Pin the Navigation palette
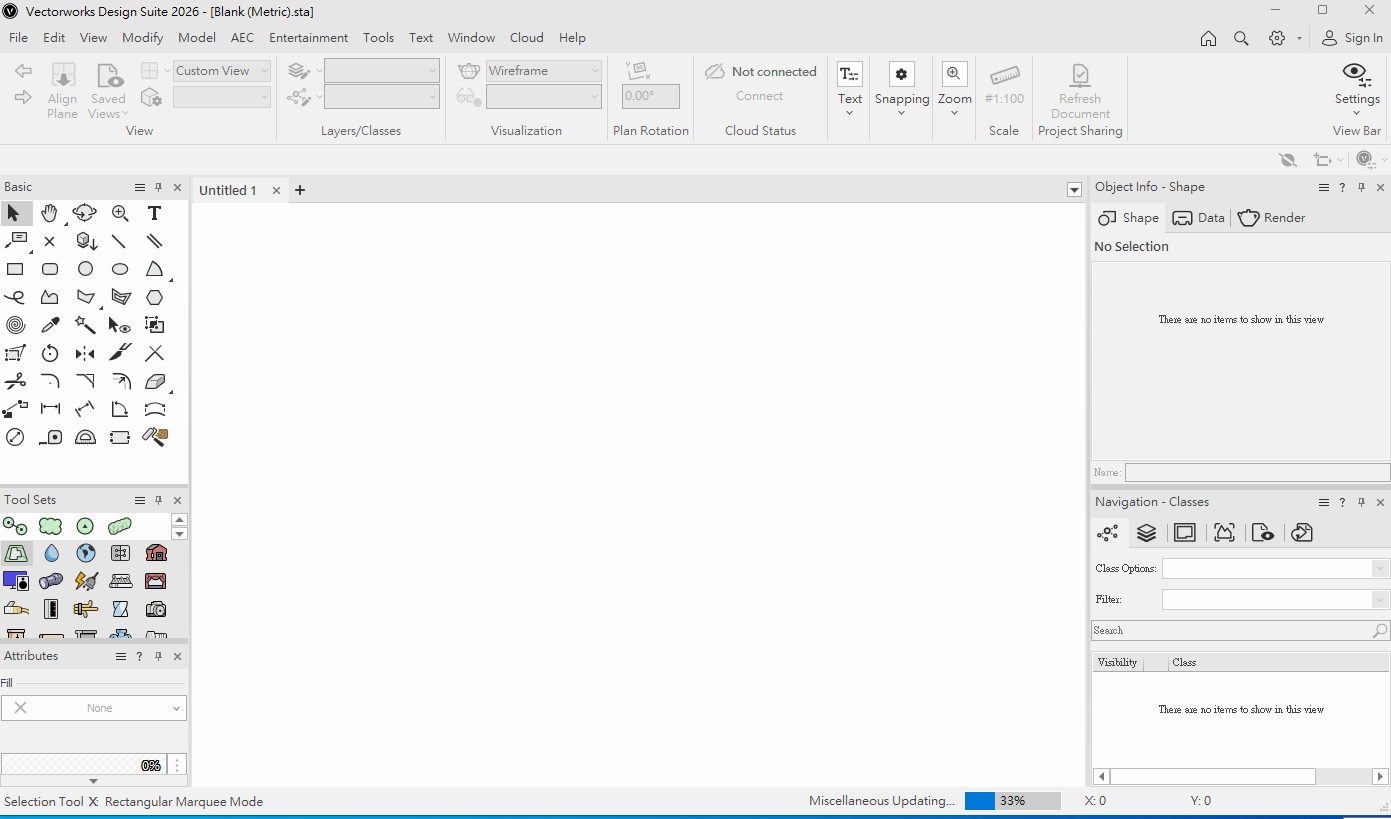This screenshot has height=819, width=1391. 1361,502
